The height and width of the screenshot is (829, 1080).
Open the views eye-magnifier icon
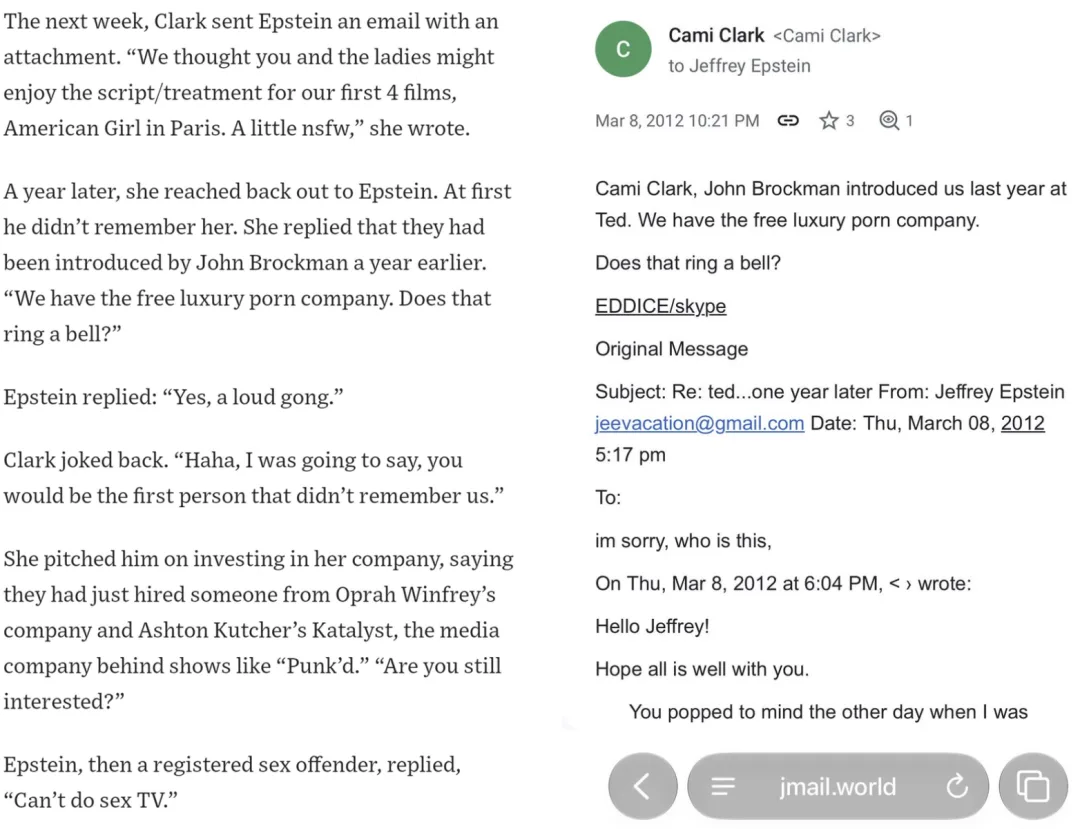click(x=889, y=120)
